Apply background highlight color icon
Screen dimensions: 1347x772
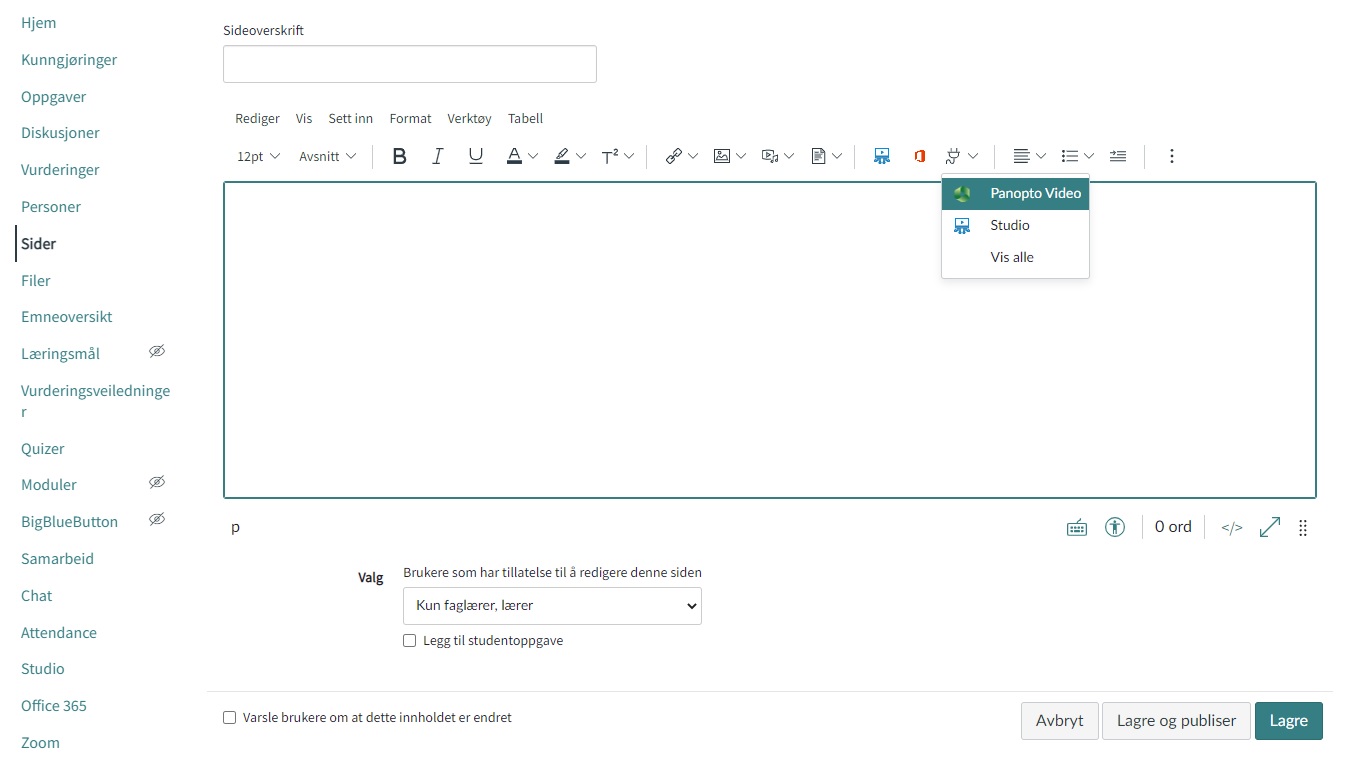(562, 156)
